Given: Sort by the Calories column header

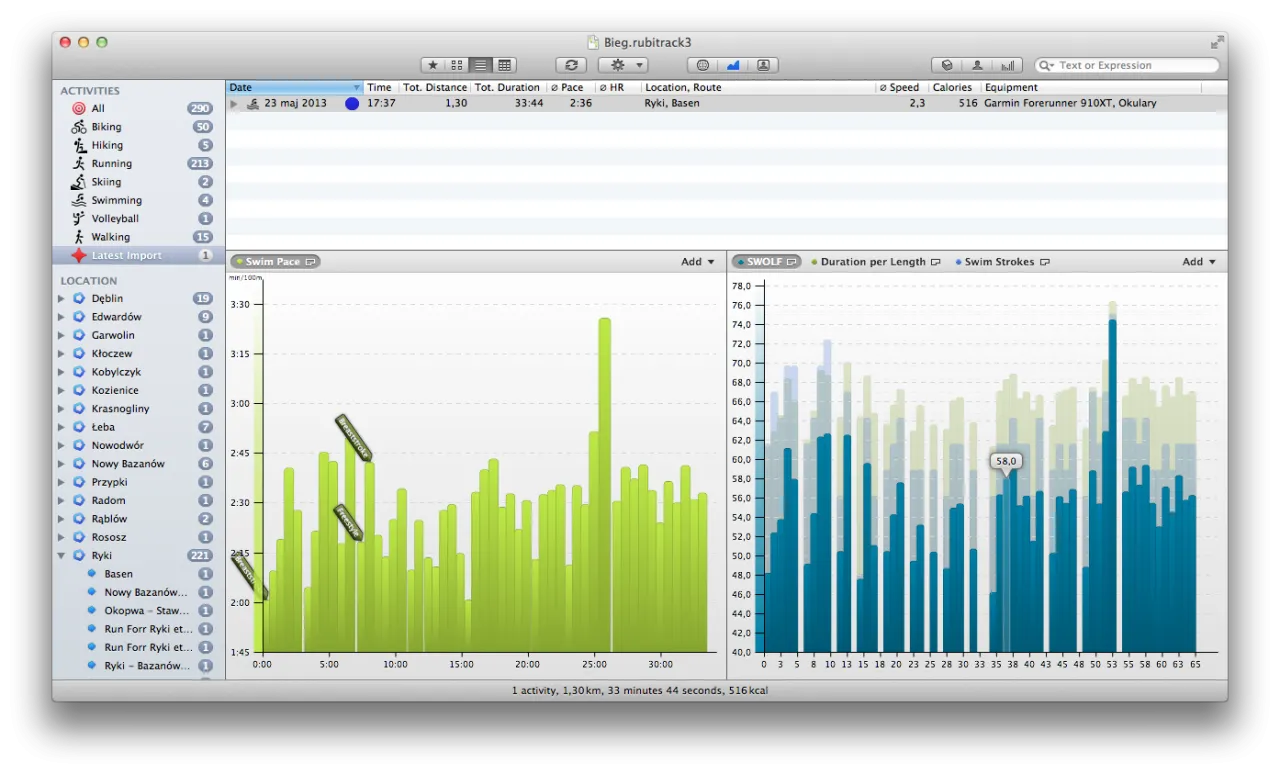Looking at the screenshot, I should click(x=952, y=88).
